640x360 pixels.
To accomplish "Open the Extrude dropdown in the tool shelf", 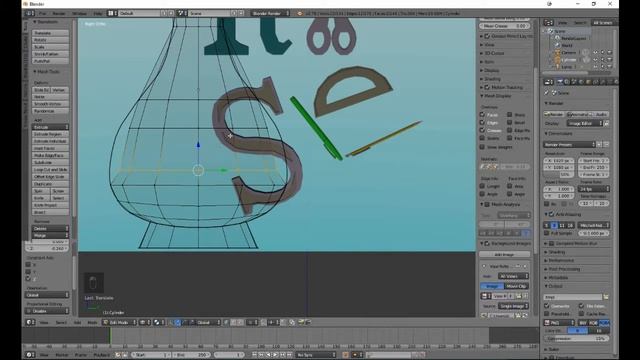I will coord(50,127).
